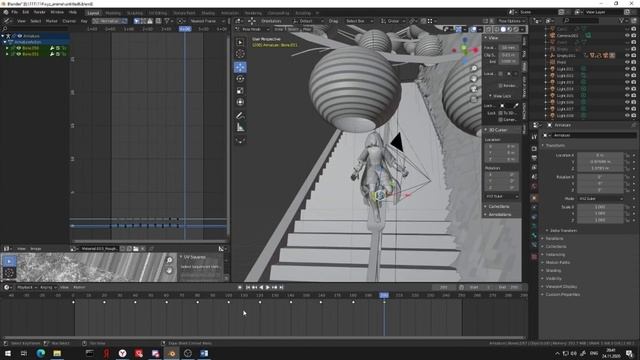The height and width of the screenshot is (360, 640).
Task: Open the Output properties tab icon
Action: click(534, 158)
